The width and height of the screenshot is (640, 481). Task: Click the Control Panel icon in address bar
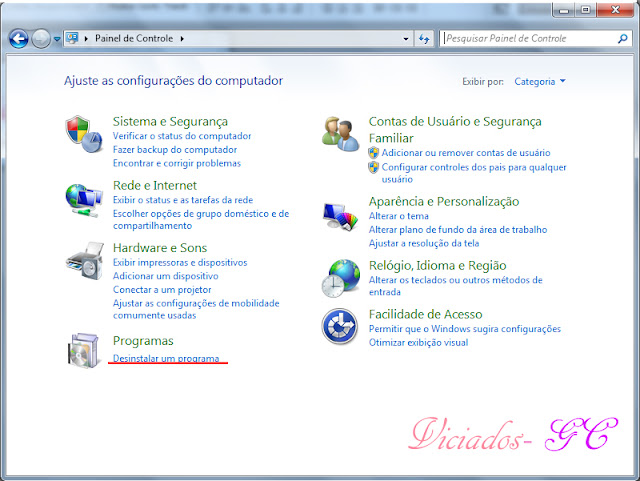pyautogui.click(x=72, y=38)
